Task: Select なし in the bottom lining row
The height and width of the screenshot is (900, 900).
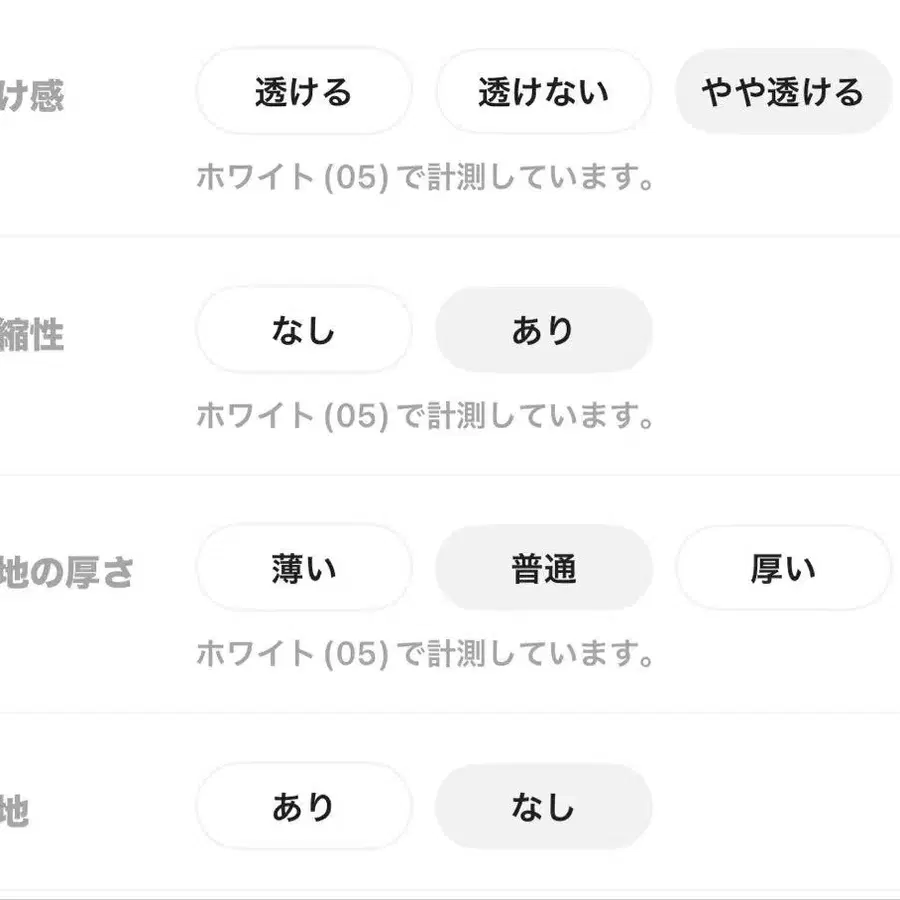Action: 544,806
